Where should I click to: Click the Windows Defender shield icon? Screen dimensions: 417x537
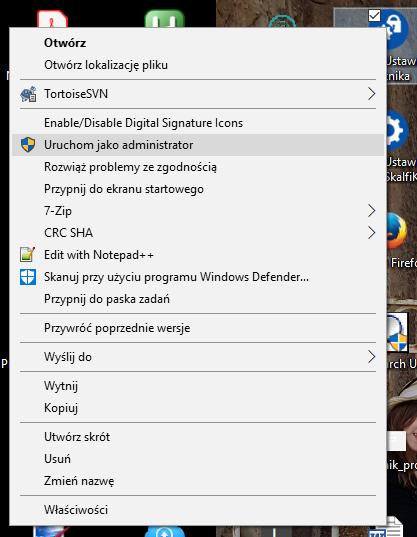[28, 277]
